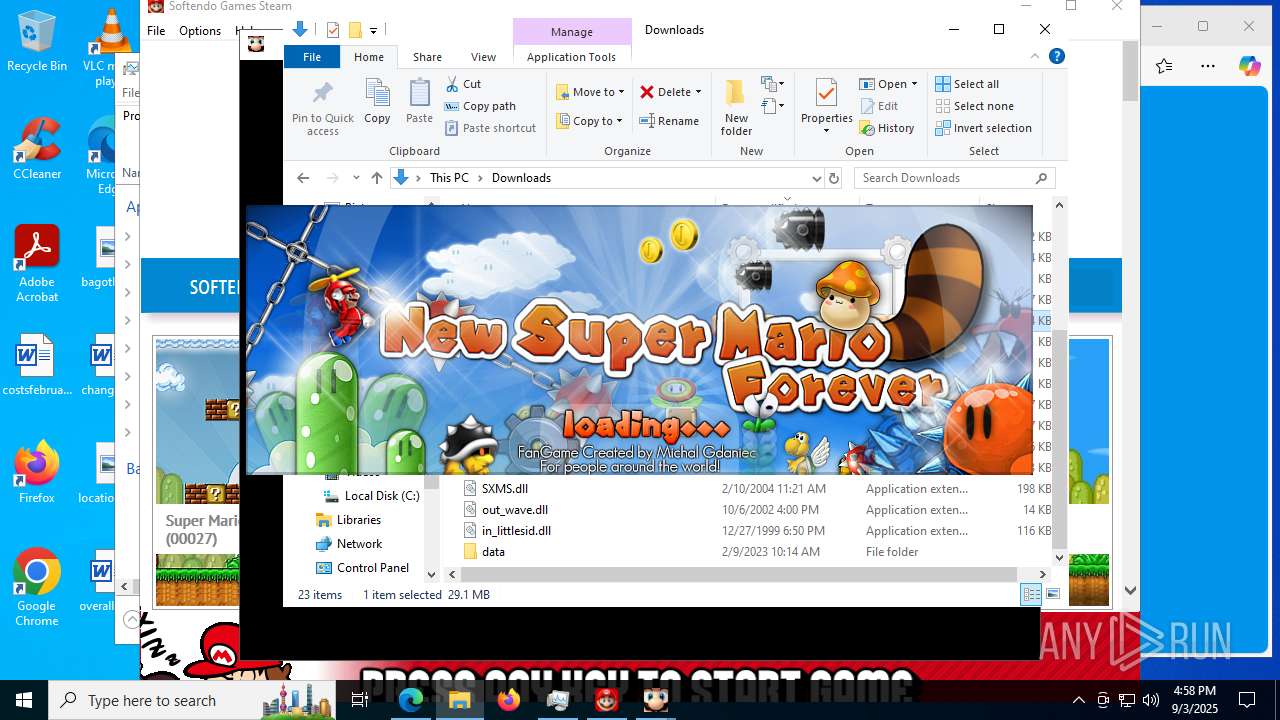Expand the Delete dropdown arrow
The image size is (1280, 720).
(x=698, y=92)
